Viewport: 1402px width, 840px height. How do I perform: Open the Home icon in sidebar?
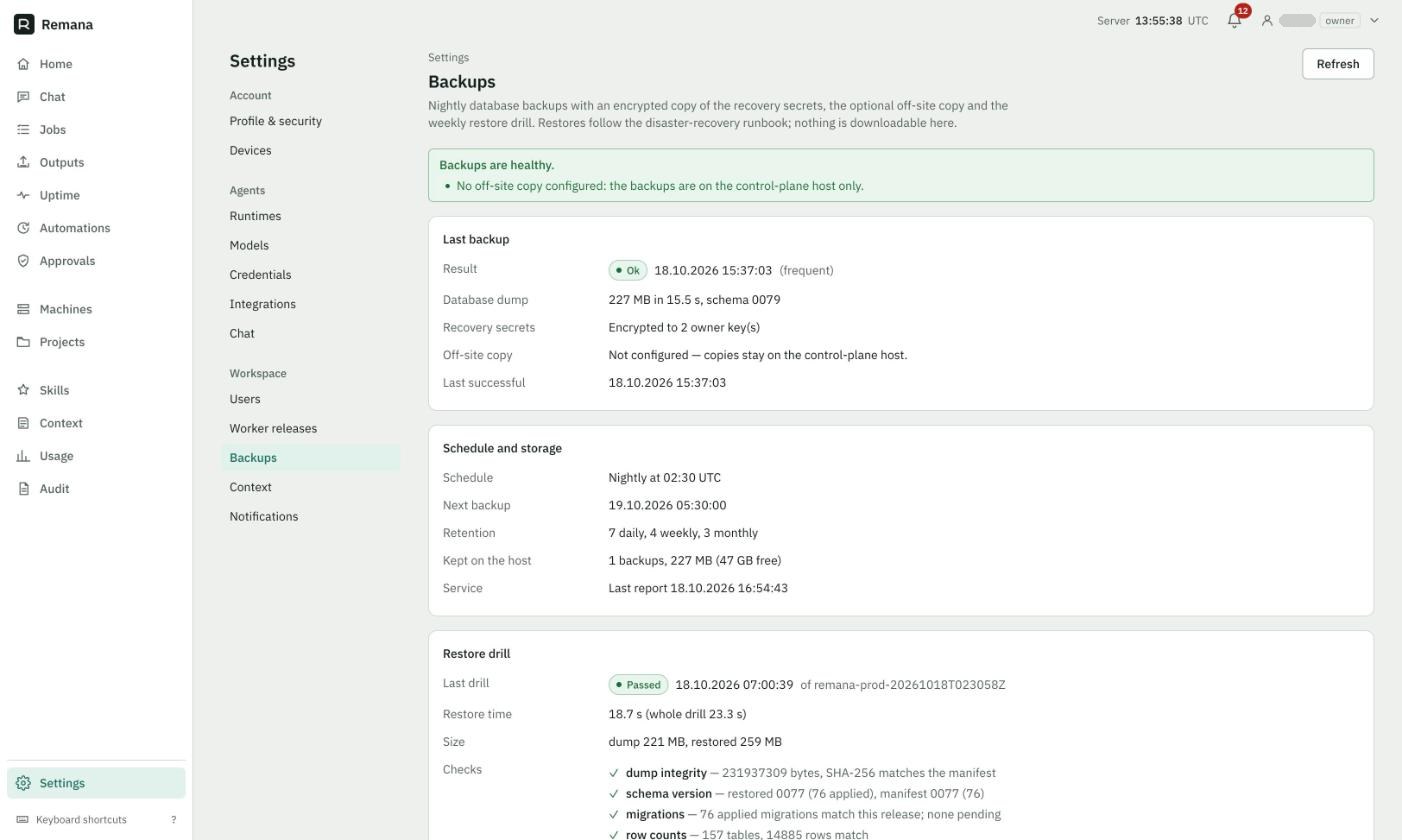pyautogui.click(x=23, y=64)
